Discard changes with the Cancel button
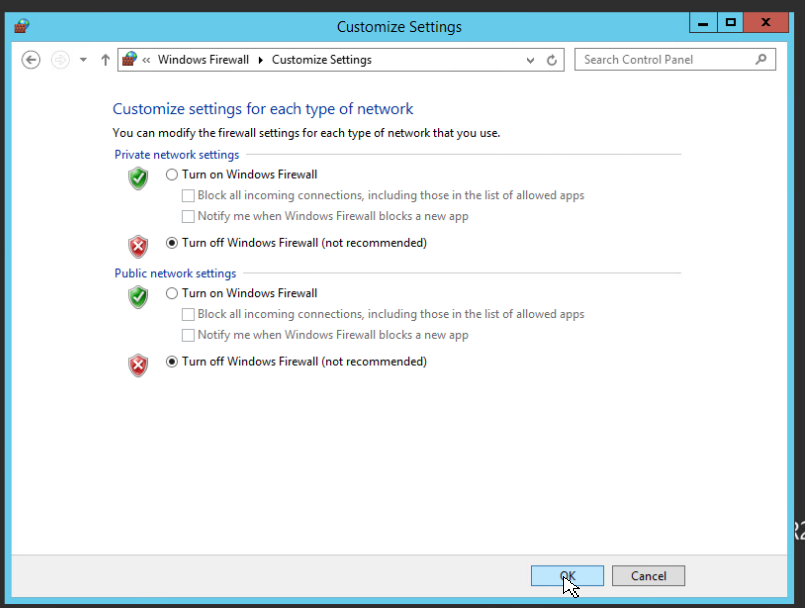 [648, 576]
